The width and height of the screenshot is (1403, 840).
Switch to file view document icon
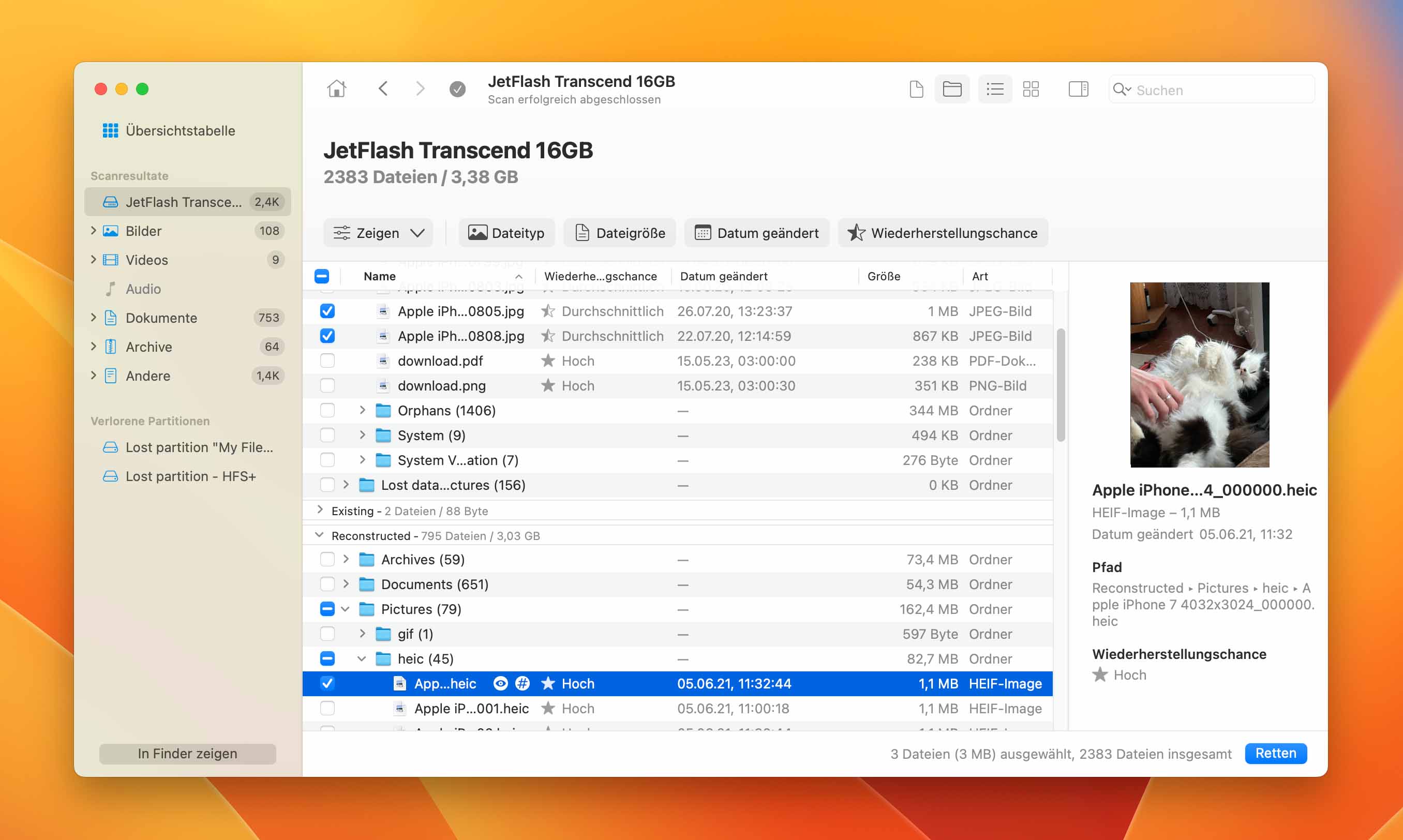tap(916, 89)
